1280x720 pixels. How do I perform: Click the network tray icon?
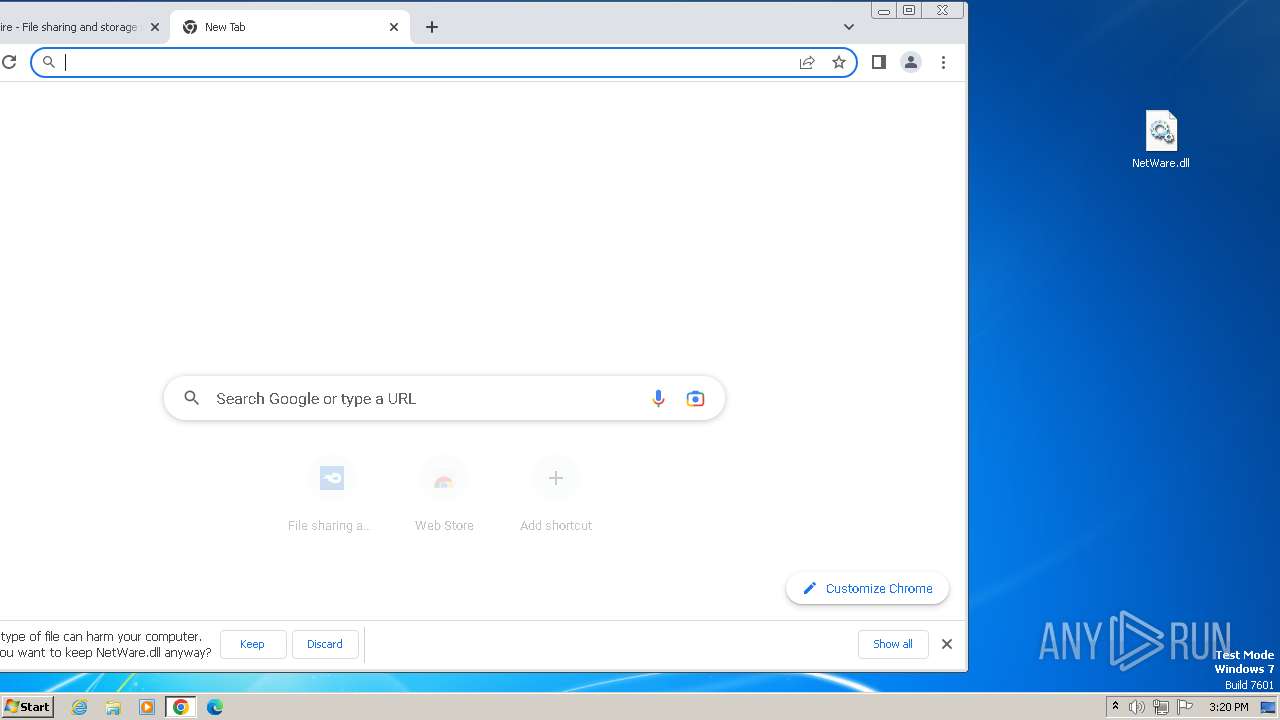tap(1161, 707)
